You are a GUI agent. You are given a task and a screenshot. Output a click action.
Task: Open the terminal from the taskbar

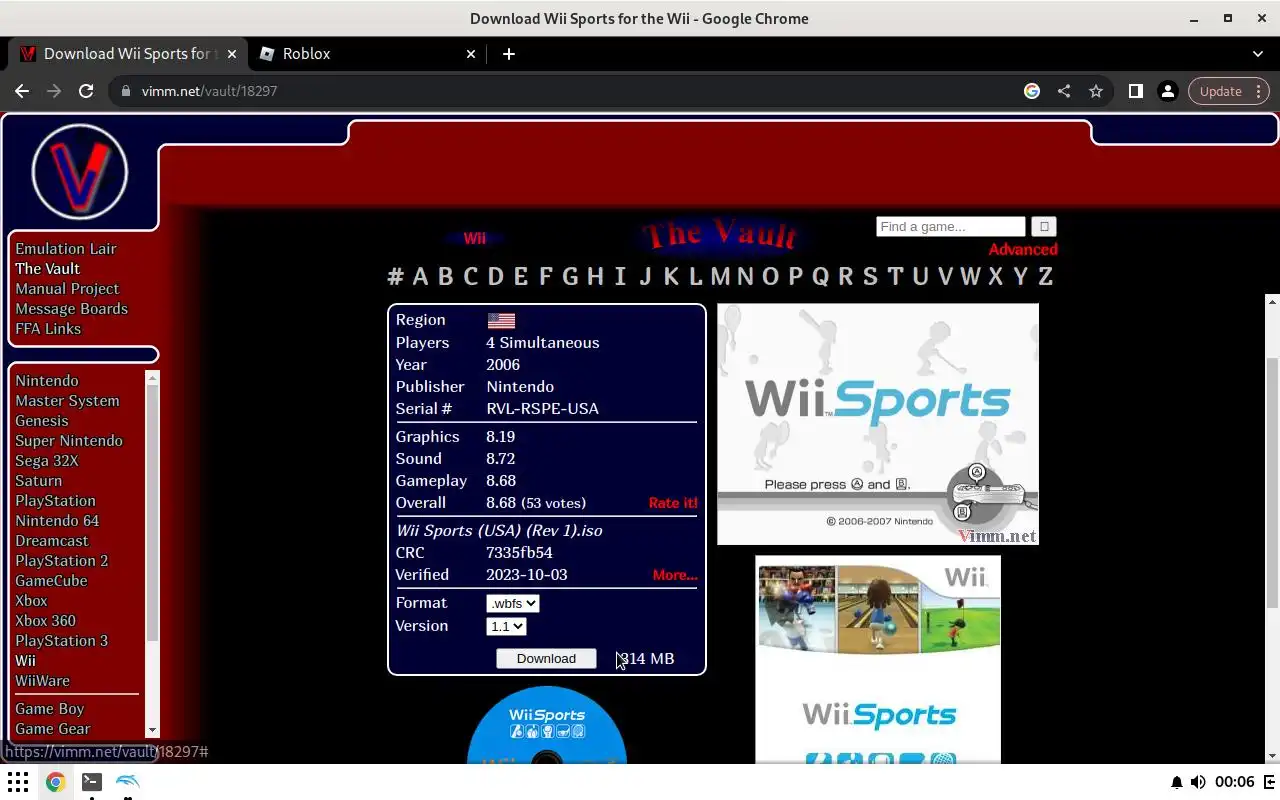tap(91, 782)
